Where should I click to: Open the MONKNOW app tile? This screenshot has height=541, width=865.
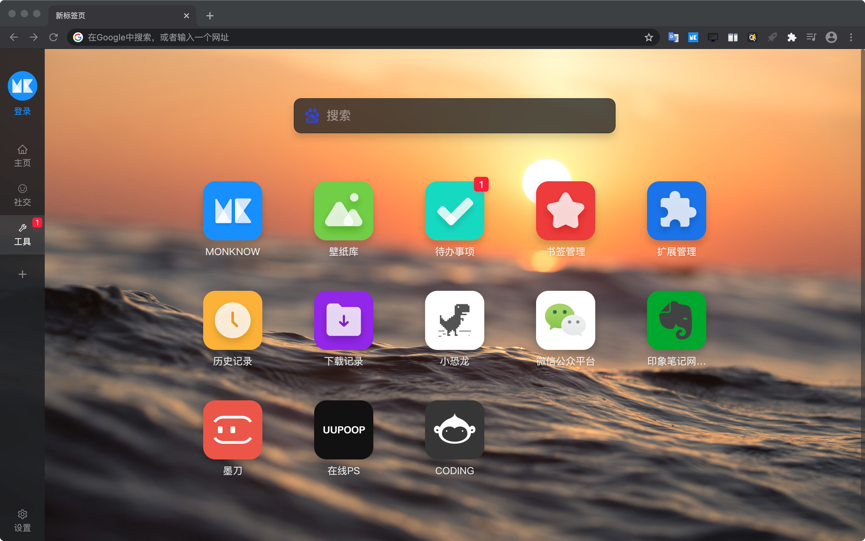[232, 211]
